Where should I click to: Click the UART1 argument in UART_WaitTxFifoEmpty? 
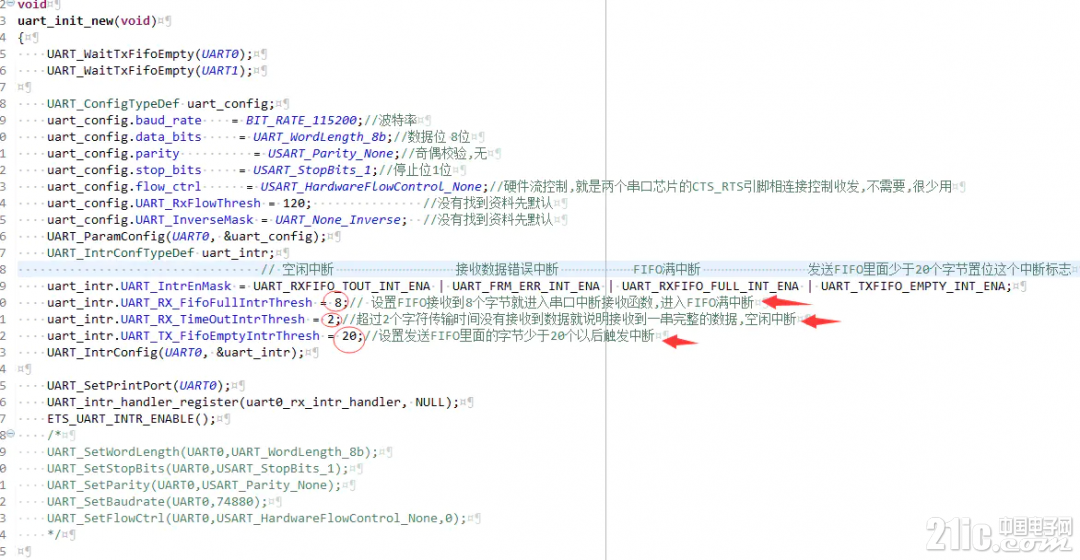pos(220,70)
